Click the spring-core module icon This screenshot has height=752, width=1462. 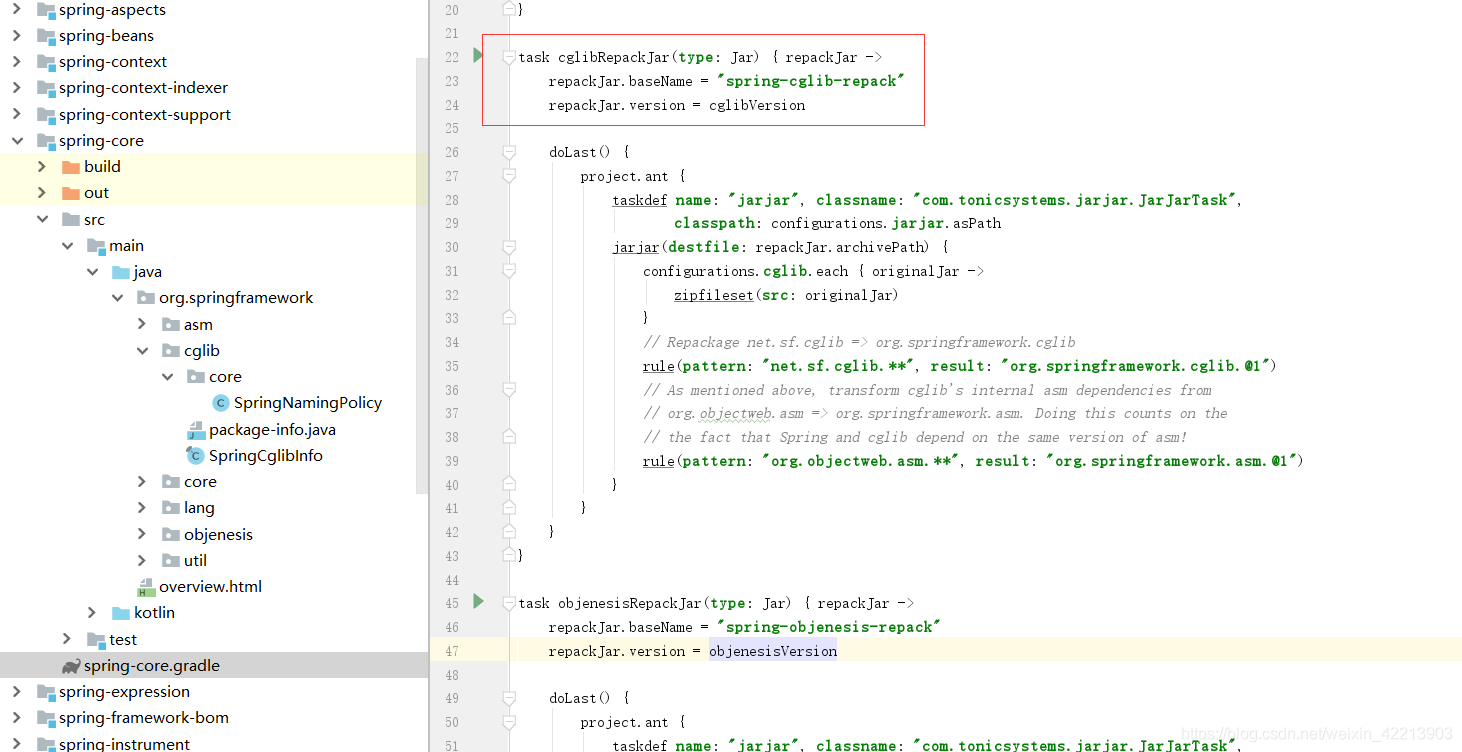[x=46, y=141]
